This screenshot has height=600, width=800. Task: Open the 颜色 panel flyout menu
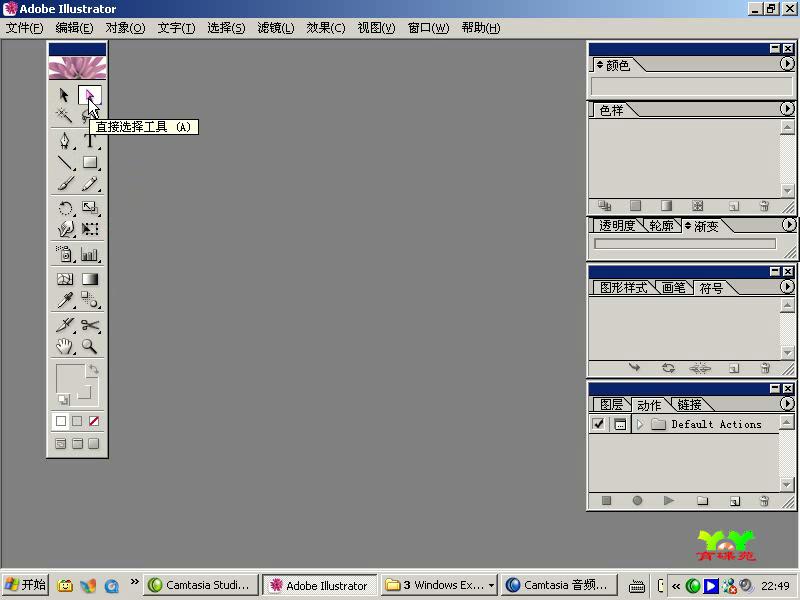point(787,64)
